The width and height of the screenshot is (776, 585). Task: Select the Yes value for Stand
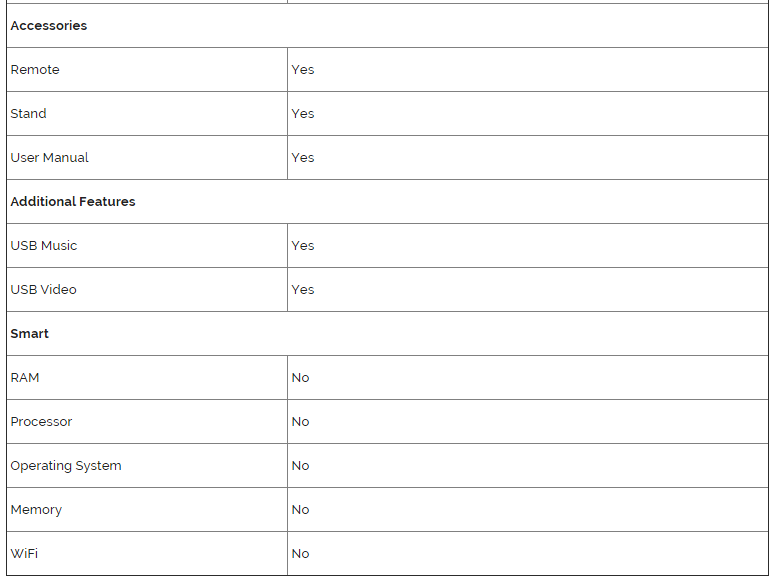click(303, 114)
